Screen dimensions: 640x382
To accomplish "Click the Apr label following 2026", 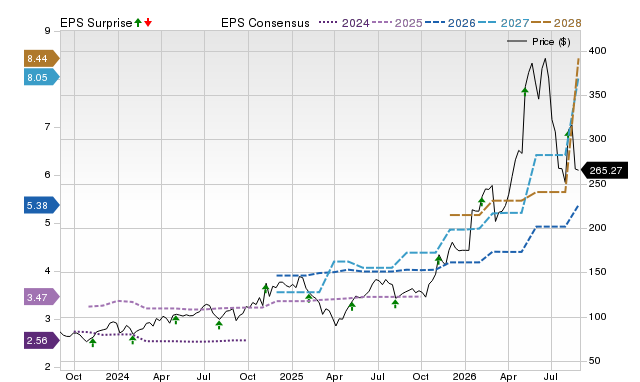I will (x=508, y=376).
